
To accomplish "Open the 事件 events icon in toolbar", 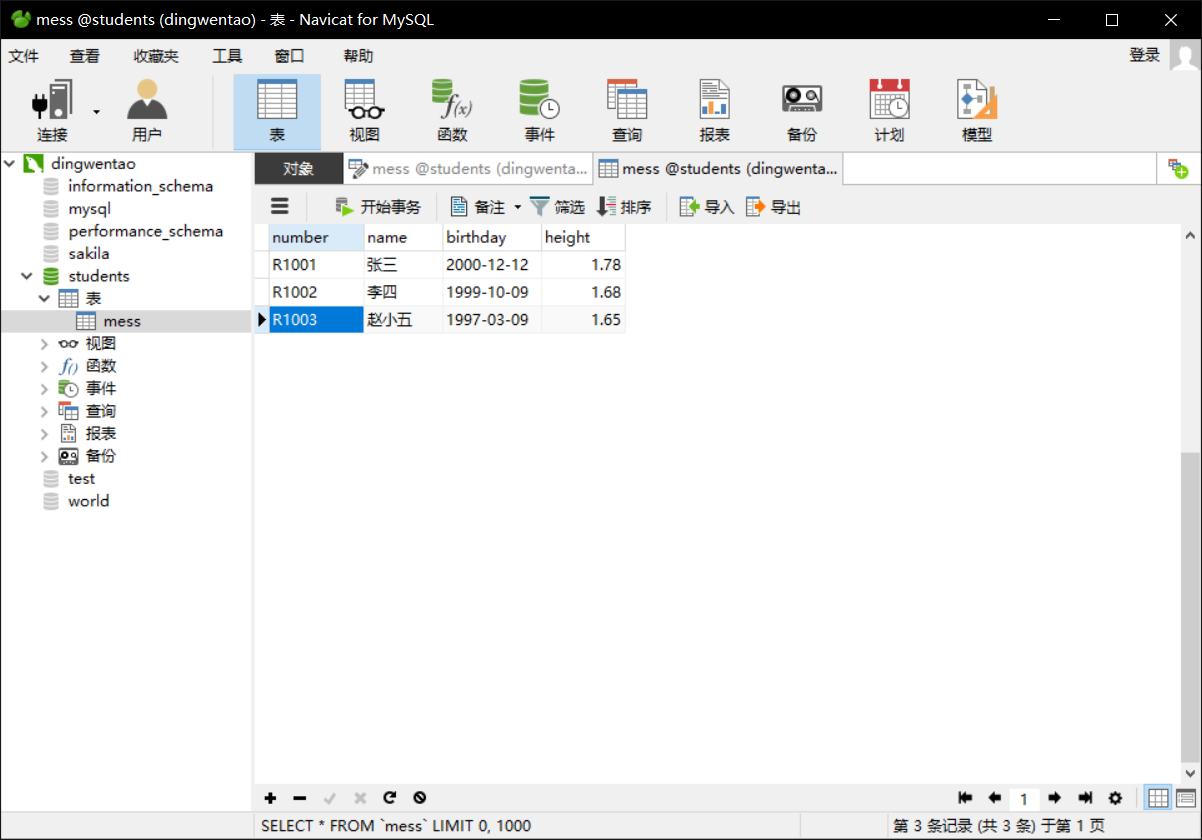I will point(539,111).
